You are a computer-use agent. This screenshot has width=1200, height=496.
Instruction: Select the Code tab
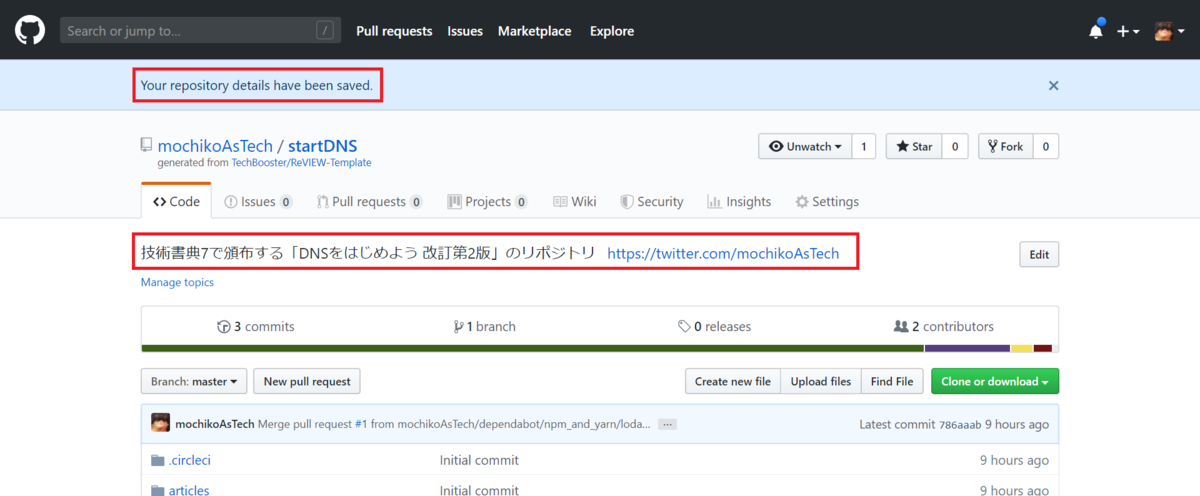[176, 201]
